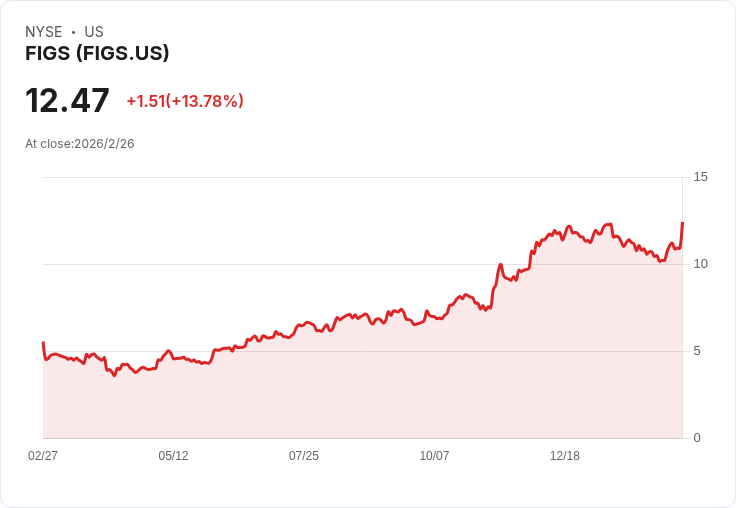Select the 10/07 date axis label

coord(434,455)
